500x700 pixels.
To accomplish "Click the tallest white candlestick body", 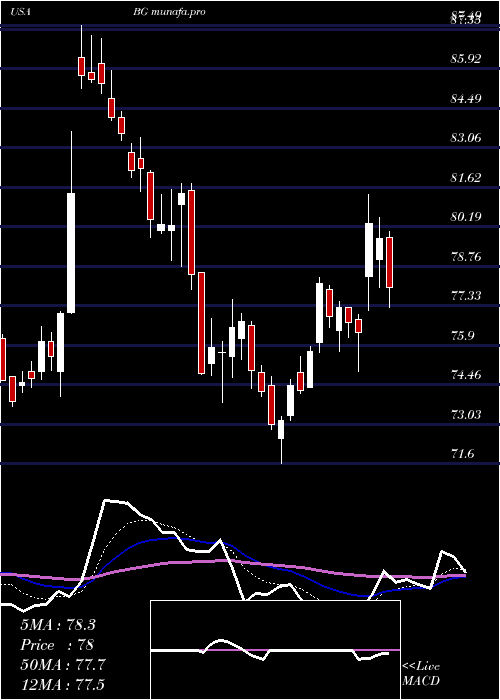I will coord(71,253).
